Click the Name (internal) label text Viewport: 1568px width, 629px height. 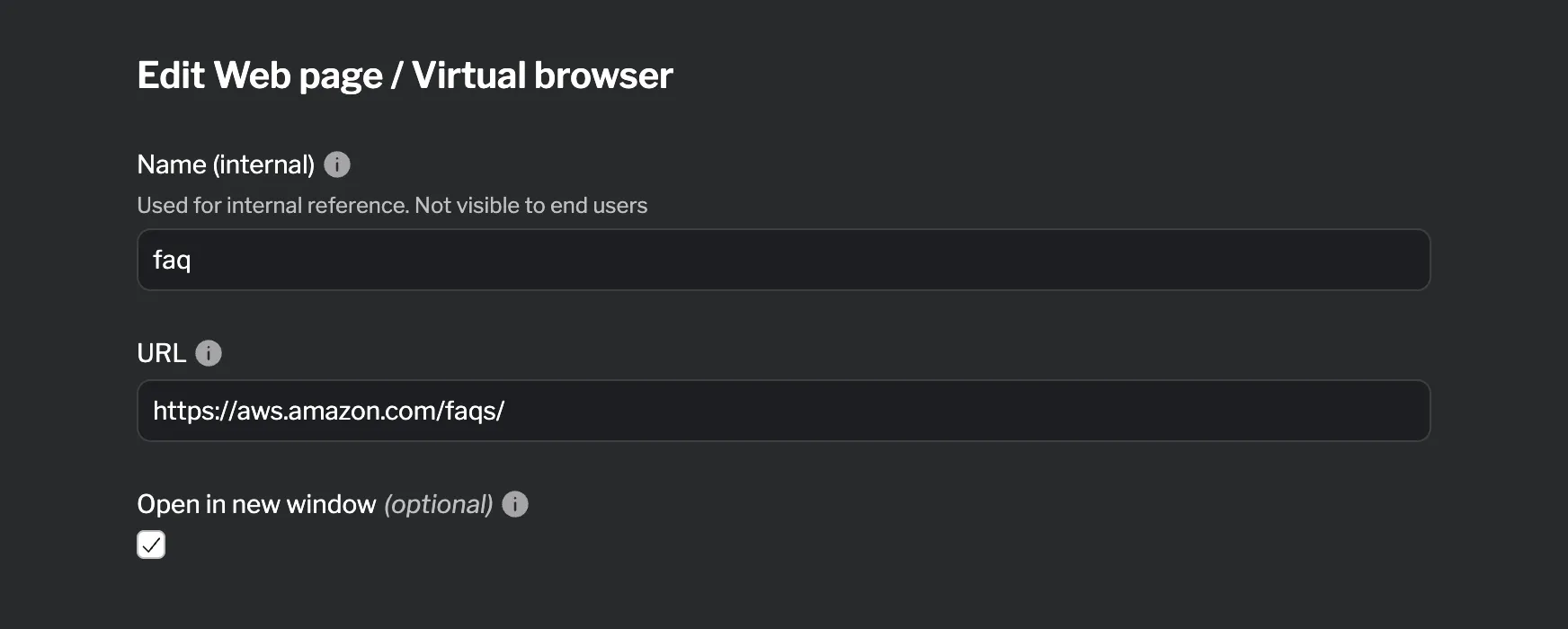226,164
